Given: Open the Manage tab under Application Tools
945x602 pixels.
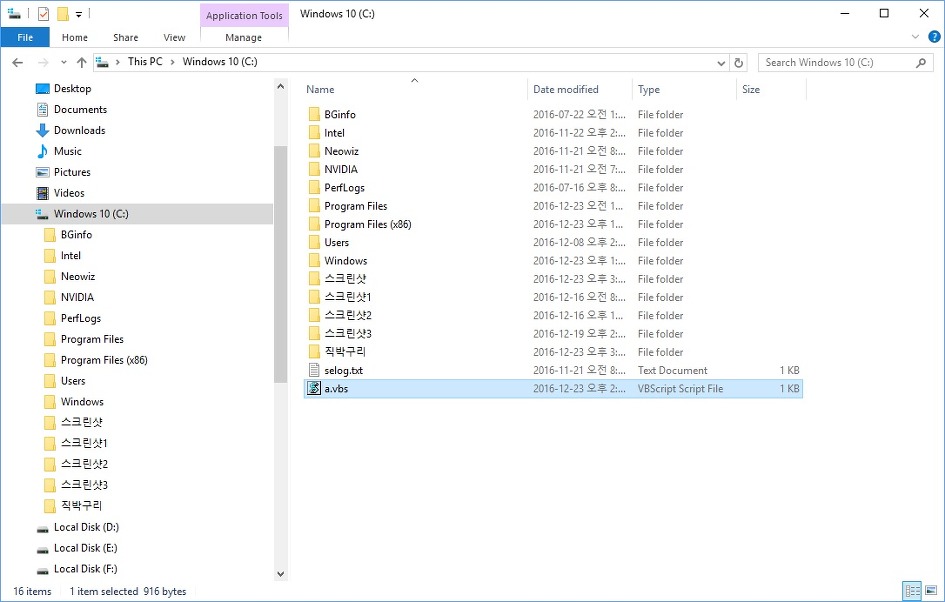Looking at the screenshot, I should pos(243,37).
